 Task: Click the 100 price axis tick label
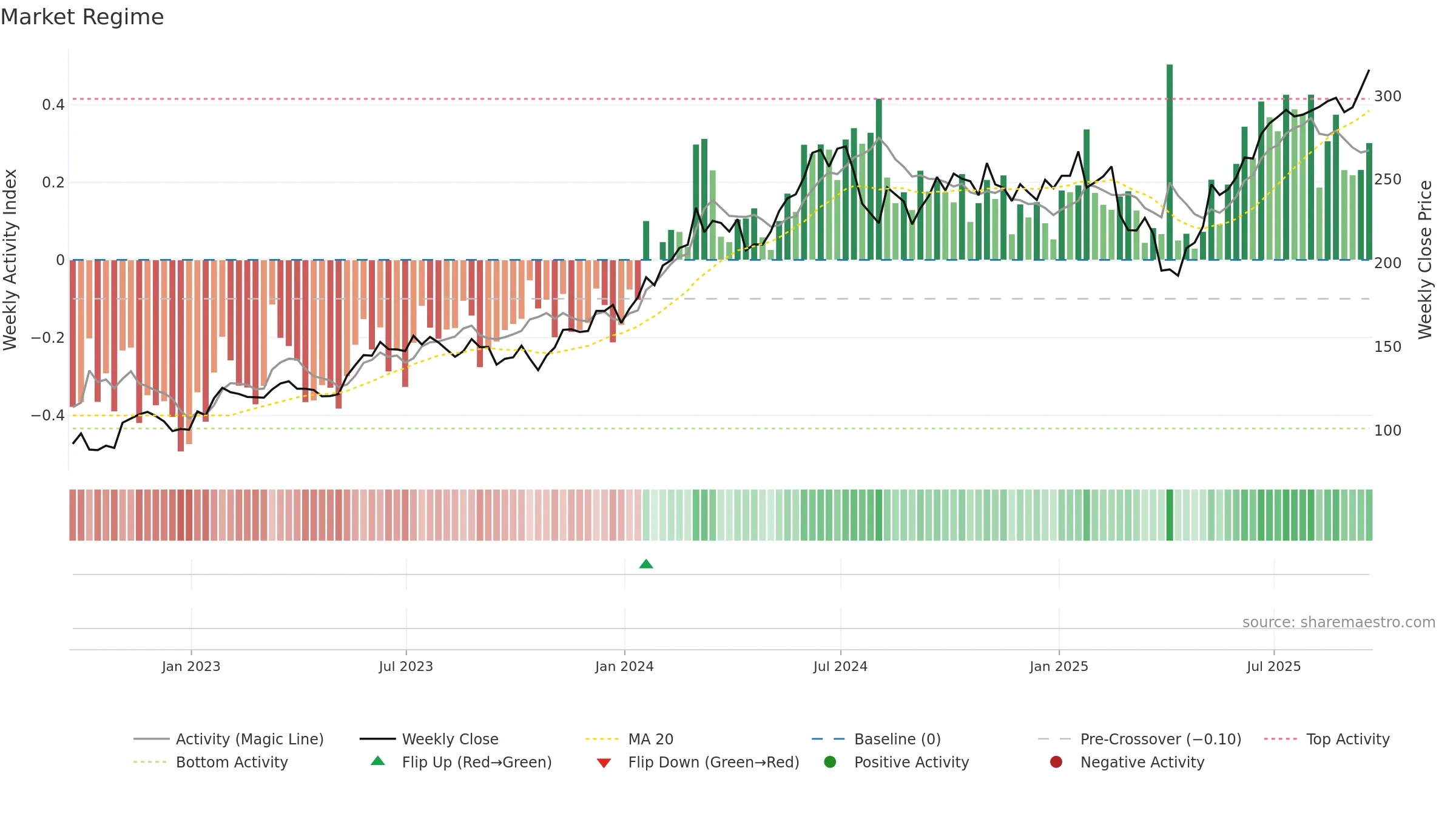point(1388,431)
